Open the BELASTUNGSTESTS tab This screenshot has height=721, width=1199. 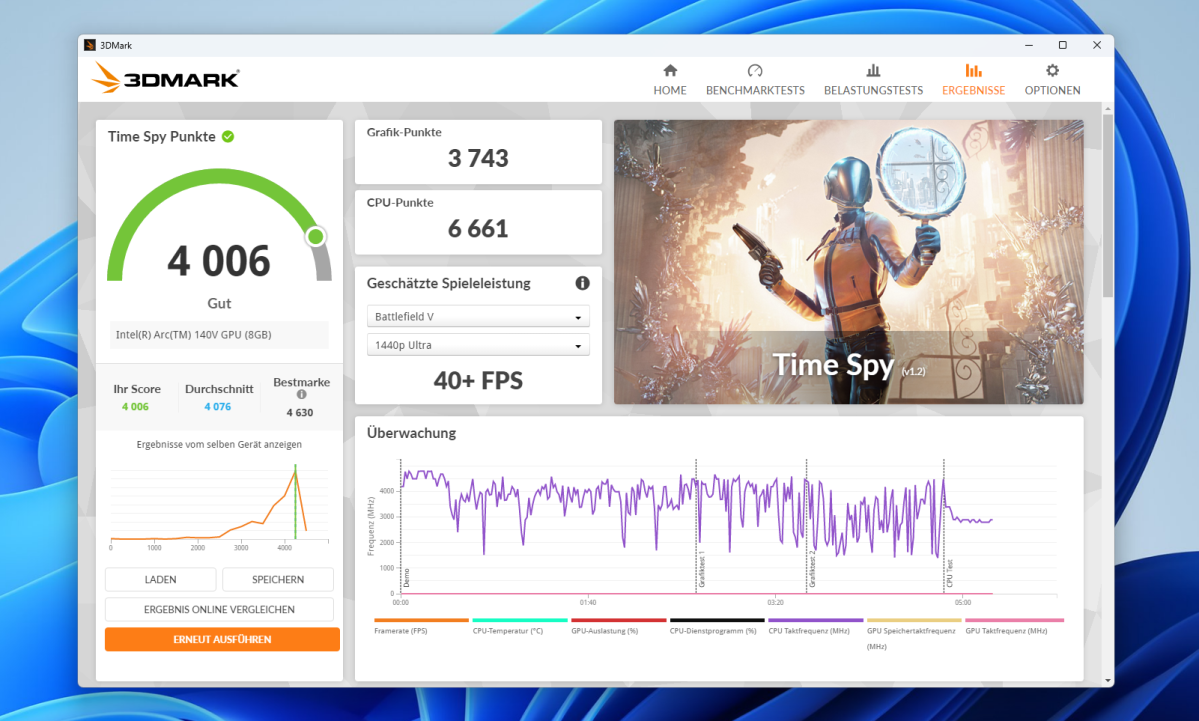click(x=873, y=80)
